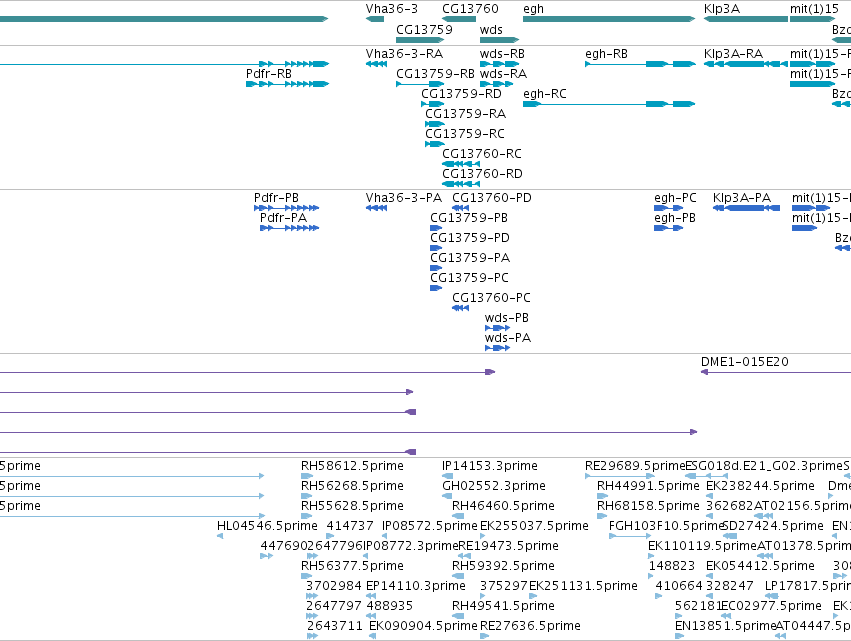The height and width of the screenshot is (641, 851).
Task: Click the CG13759-RD transcript
Action: 433,104
